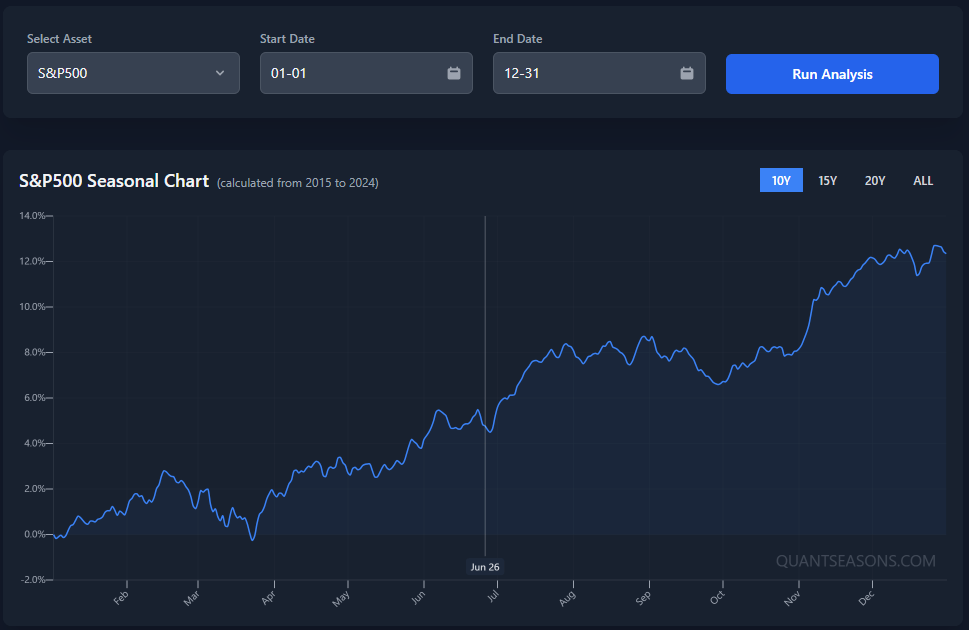
Task: Focus the End Date field showing 12-31
Action: [599, 73]
